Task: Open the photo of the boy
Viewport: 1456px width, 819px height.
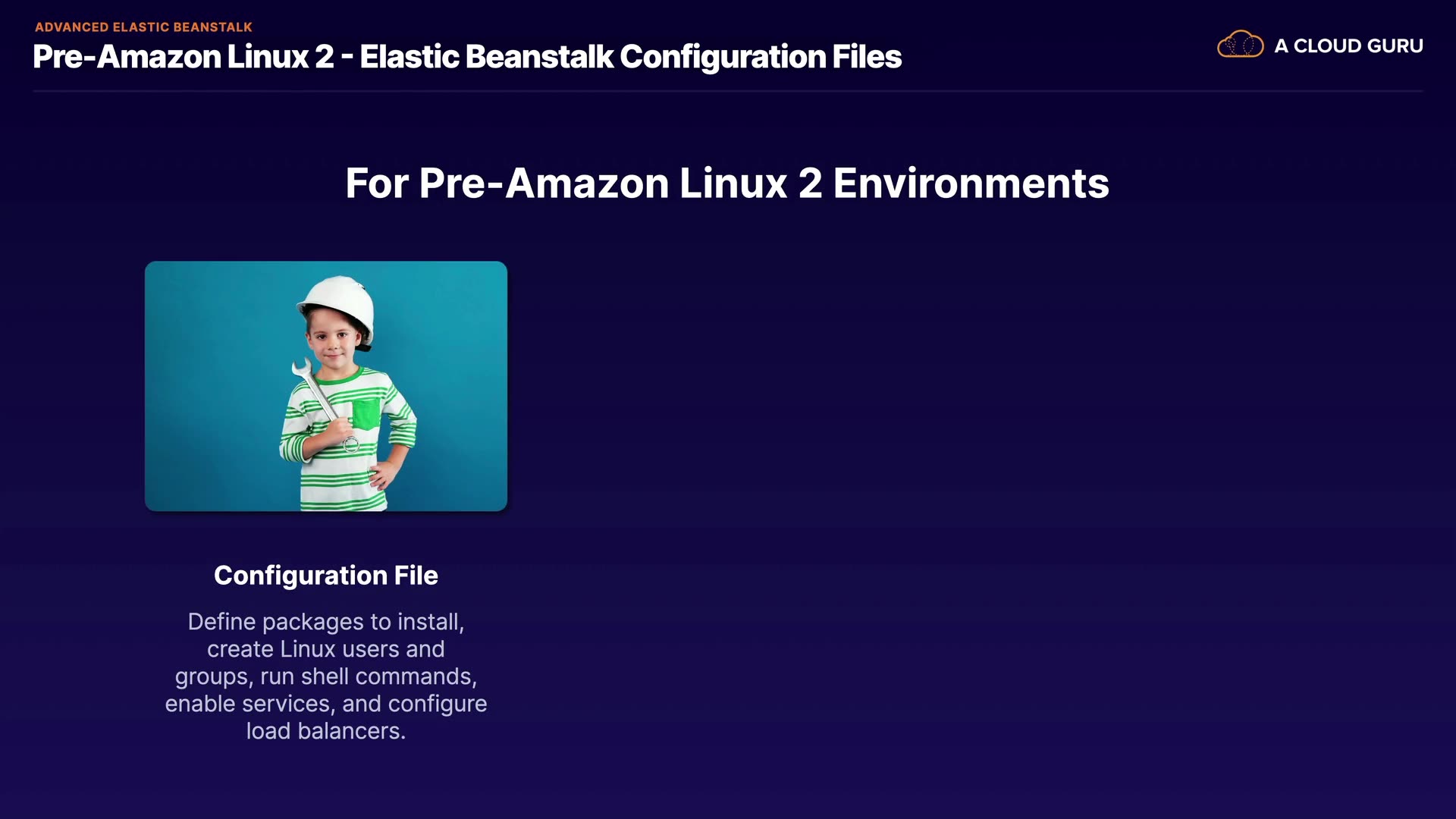Action: pyautogui.click(x=326, y=386)
